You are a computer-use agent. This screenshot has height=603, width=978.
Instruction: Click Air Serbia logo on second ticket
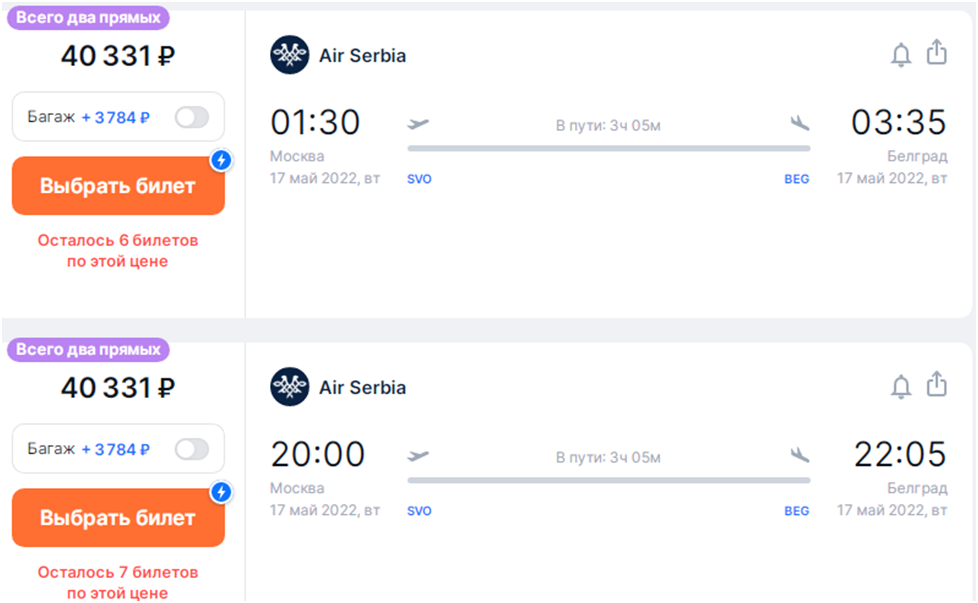tap(289, 387)
